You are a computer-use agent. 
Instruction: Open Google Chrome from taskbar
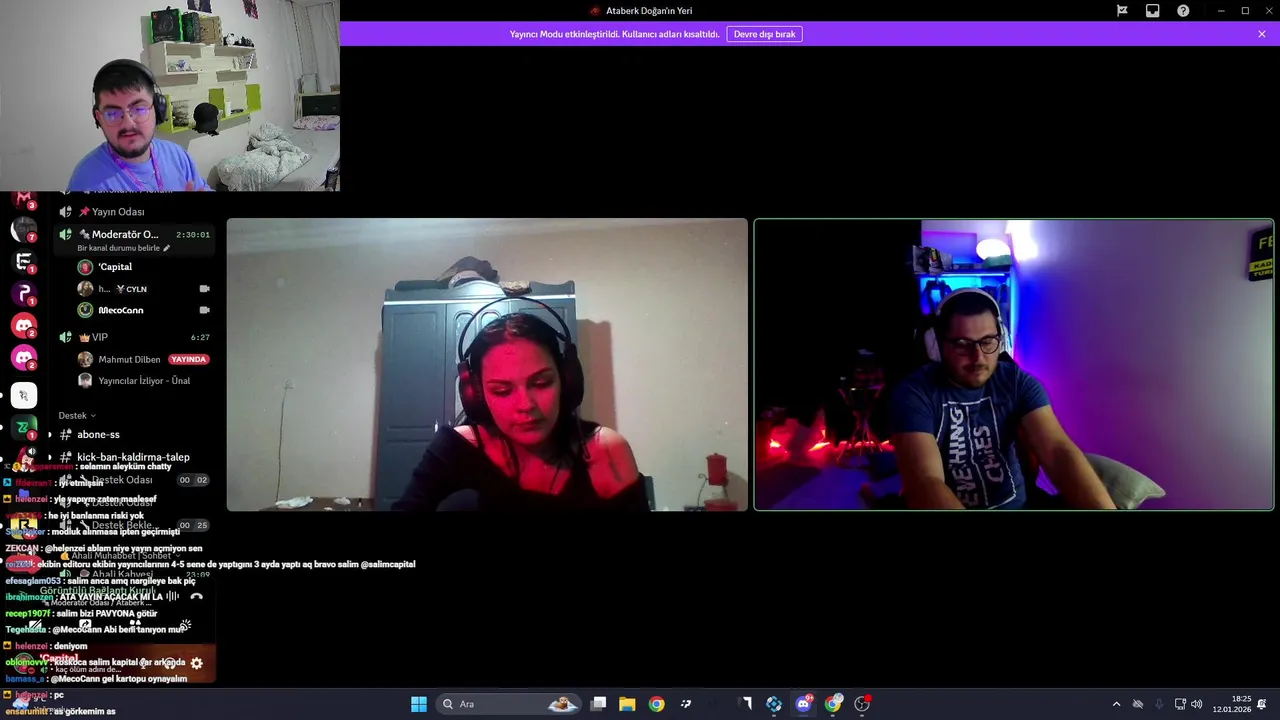coord(656,704)
